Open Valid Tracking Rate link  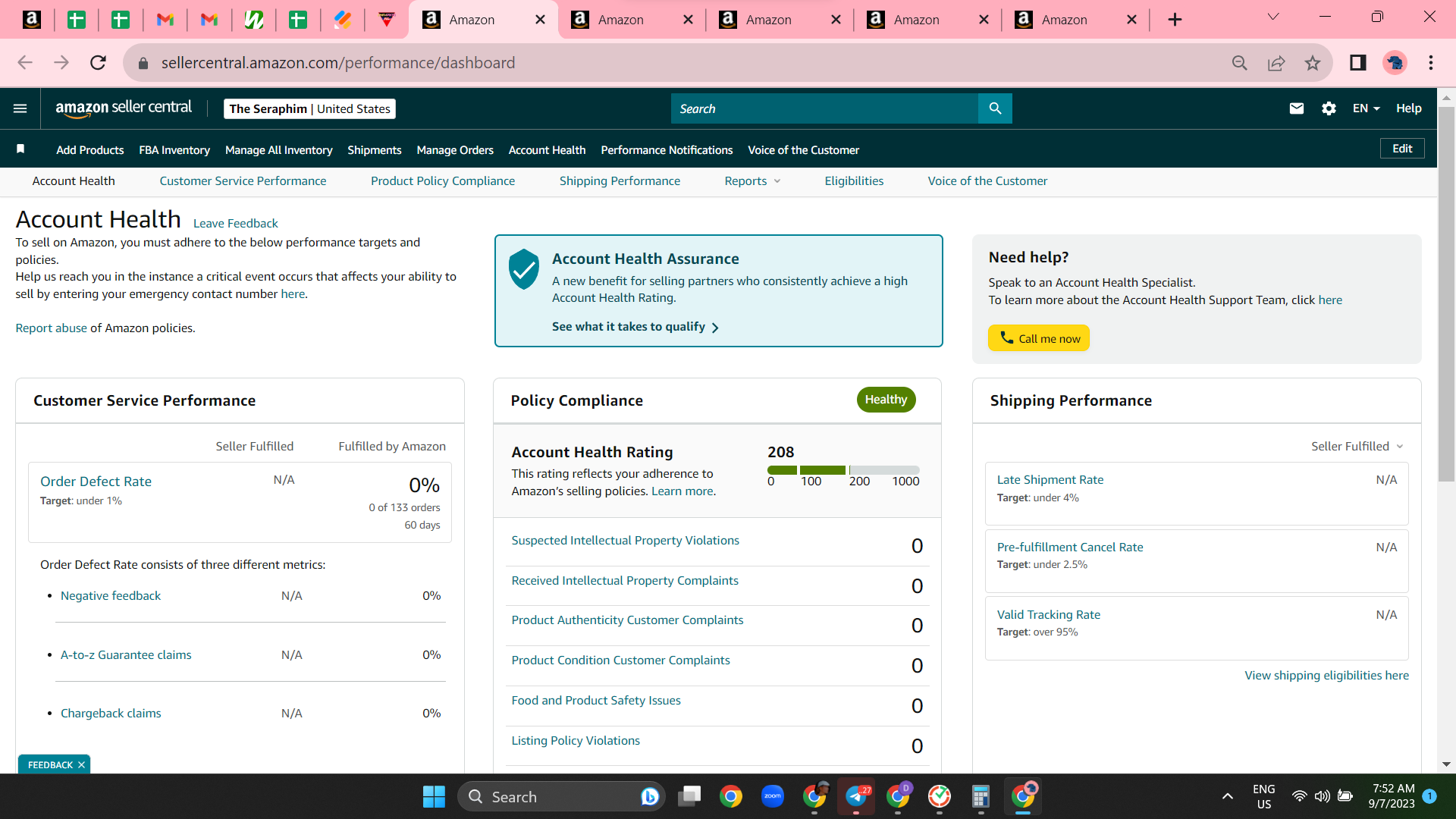(x=1048, y=615)
